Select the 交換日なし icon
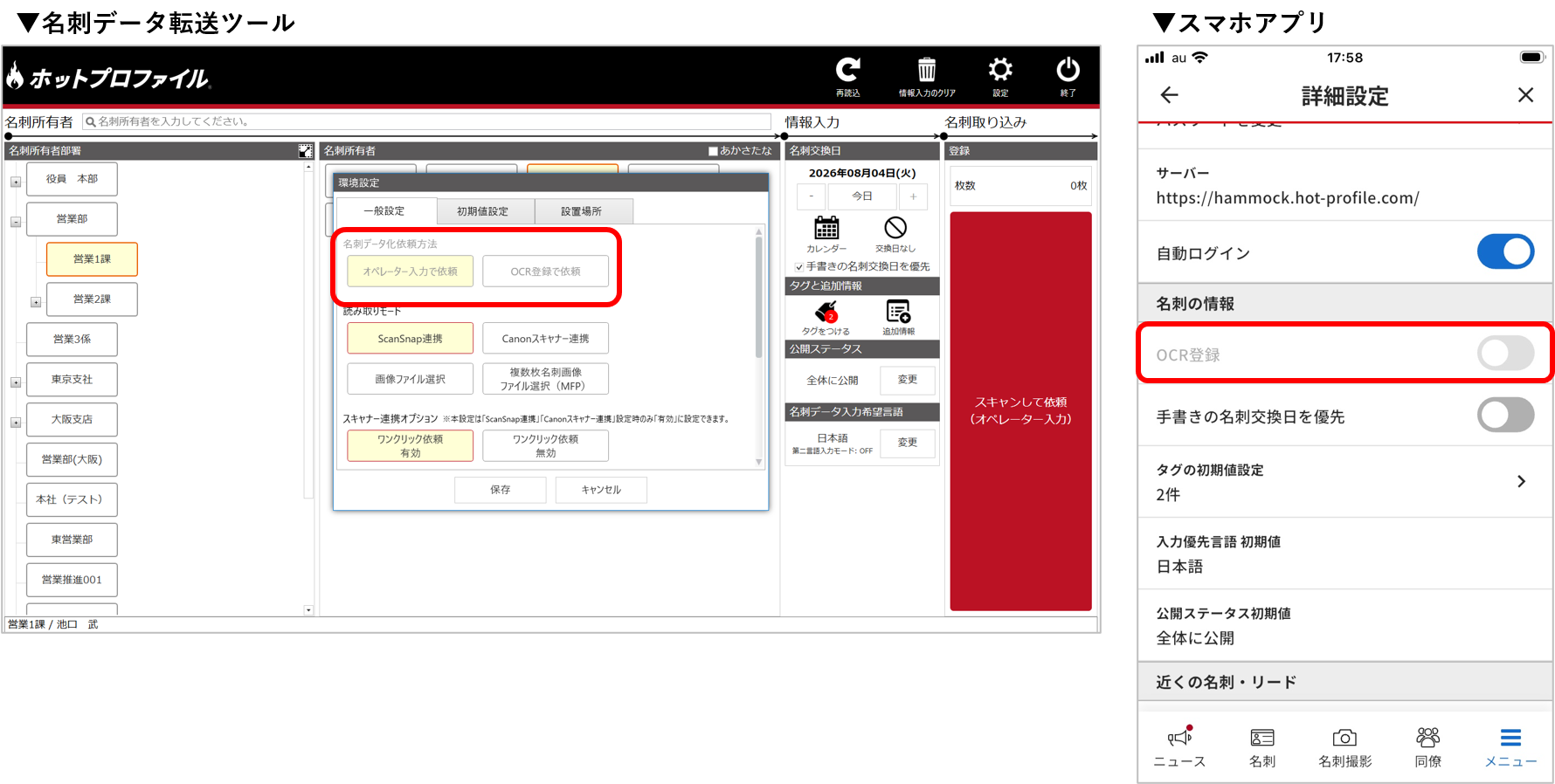The image size is (1555, 784). coord(895,228)
